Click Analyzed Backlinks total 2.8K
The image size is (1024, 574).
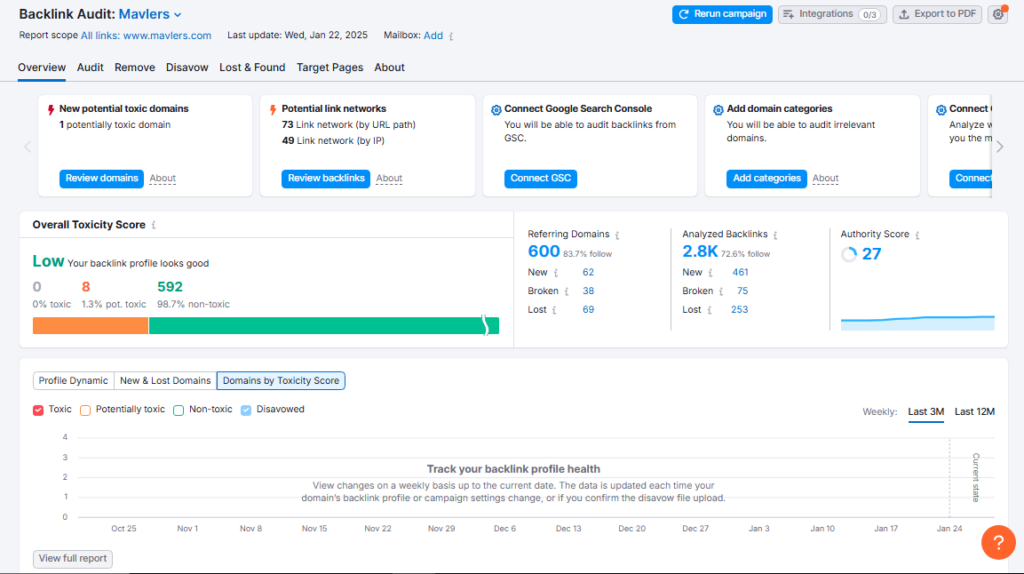699,251
